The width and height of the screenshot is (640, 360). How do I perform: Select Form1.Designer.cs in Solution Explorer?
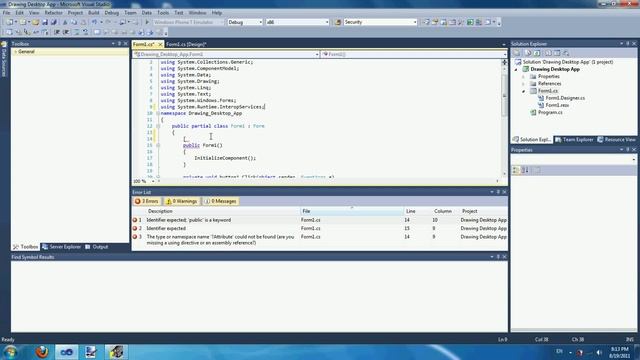pyautogui.click(x=565, y=98)
